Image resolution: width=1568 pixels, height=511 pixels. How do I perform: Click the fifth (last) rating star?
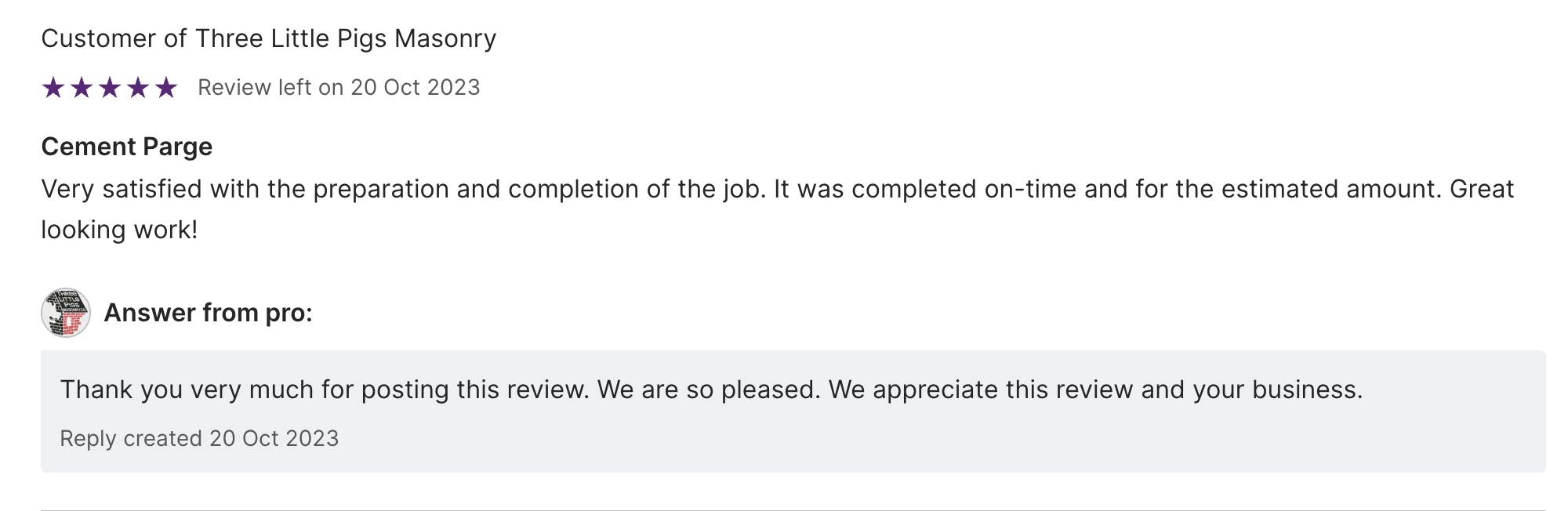[166, 88]
